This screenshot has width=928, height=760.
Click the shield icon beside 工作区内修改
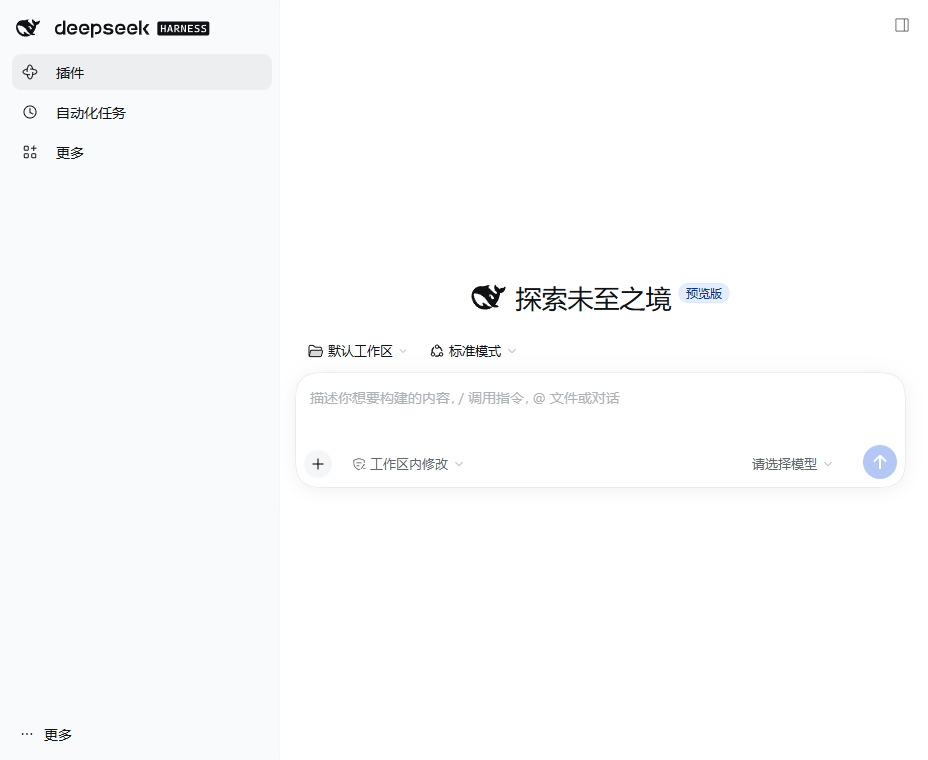pos(359,464)
